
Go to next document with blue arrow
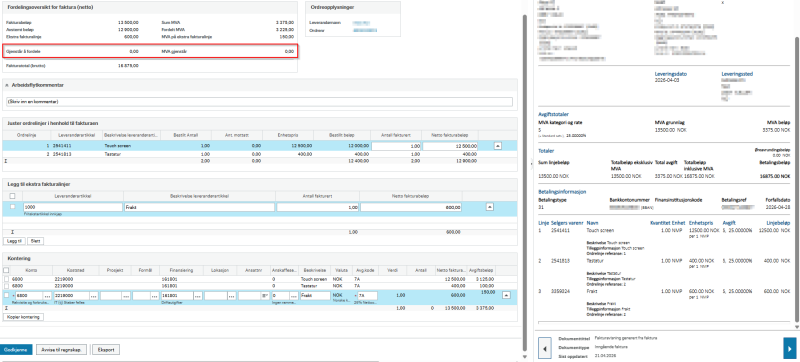pyautogui.click(x=790, y=349)
